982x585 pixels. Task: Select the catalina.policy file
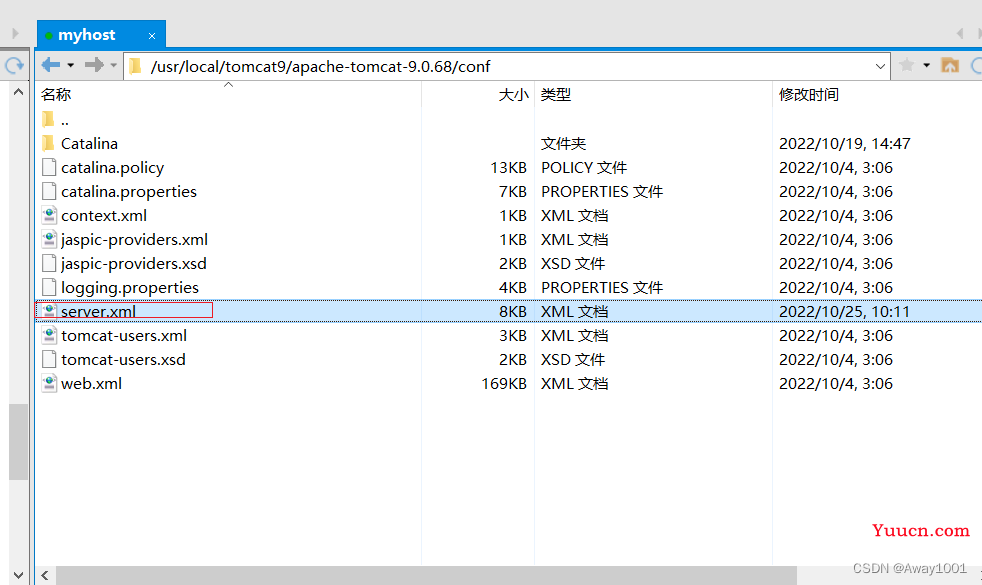point(113,167)
